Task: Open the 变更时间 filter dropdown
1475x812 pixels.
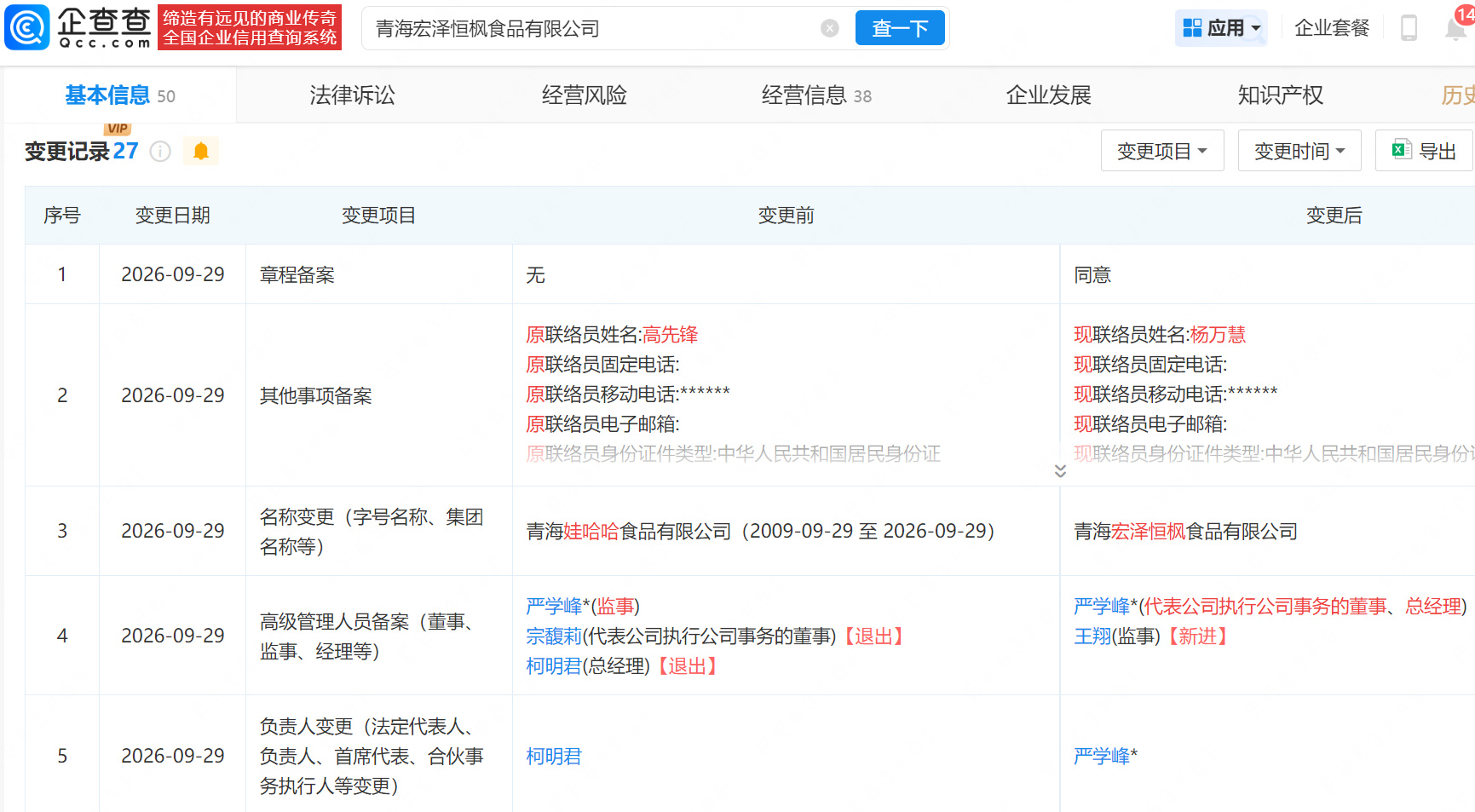Action: coord(1299,151)
